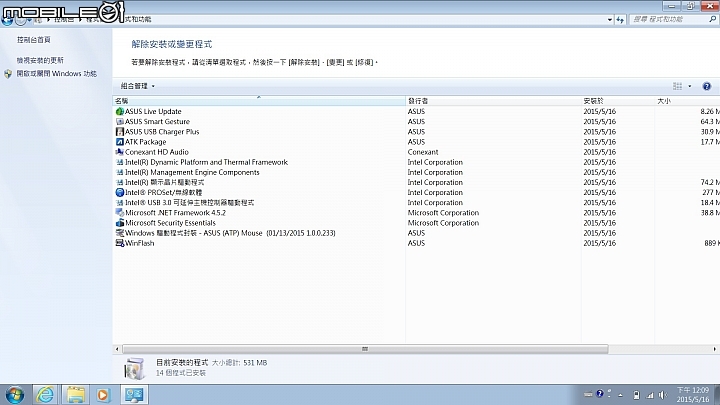Launch Internet Explorer from taskbar
This screenshot has width=720, height=405.
(x=45, y=395)
